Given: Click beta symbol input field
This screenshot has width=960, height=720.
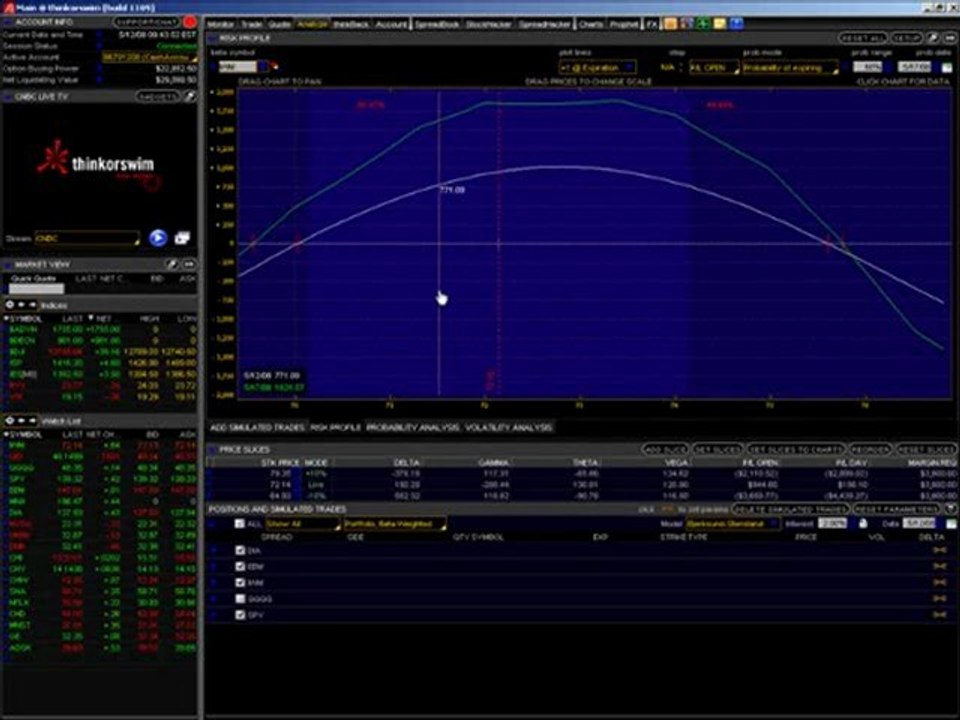Looking at the screenshot, I should [x=238, y=67].
